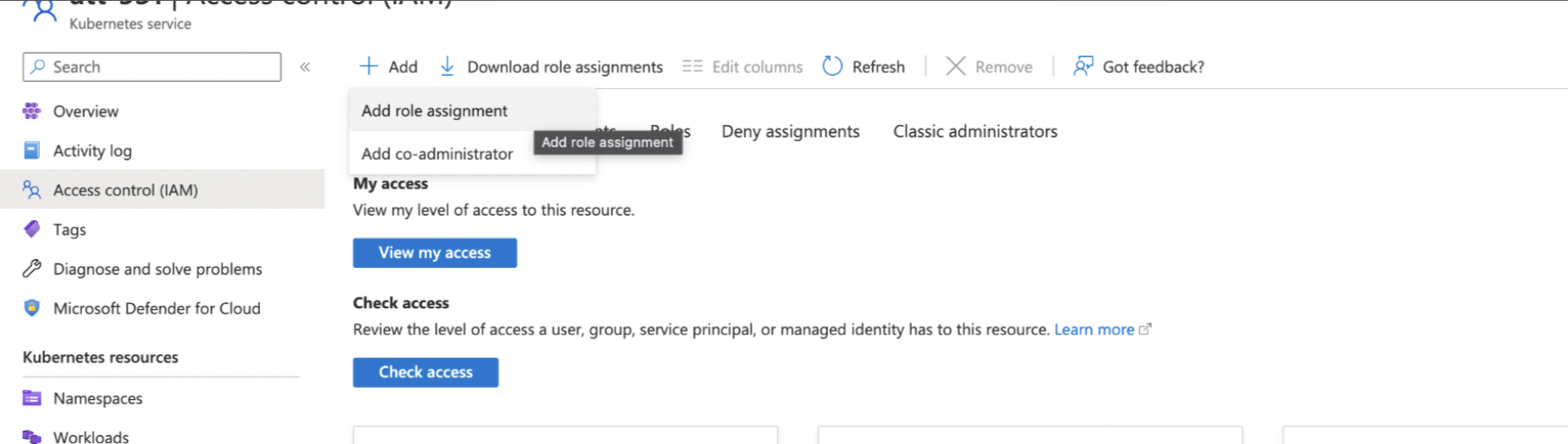The image size is (1568, 444).
Task: Switch to Classic administrators tab
Action: click(x=975, y=131)
